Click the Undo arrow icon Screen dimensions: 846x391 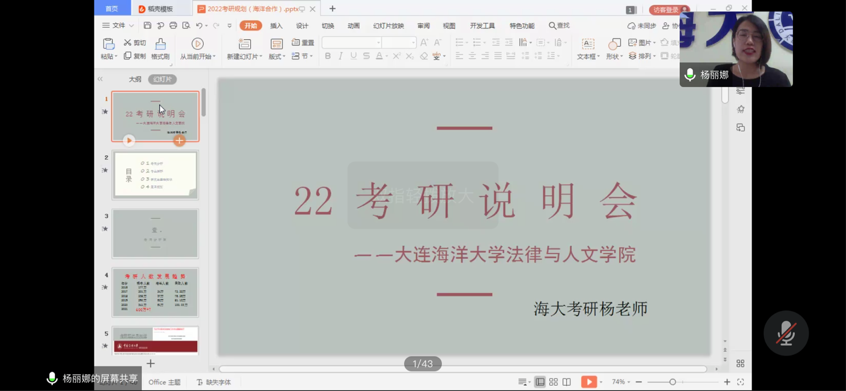tap(199, 25)
